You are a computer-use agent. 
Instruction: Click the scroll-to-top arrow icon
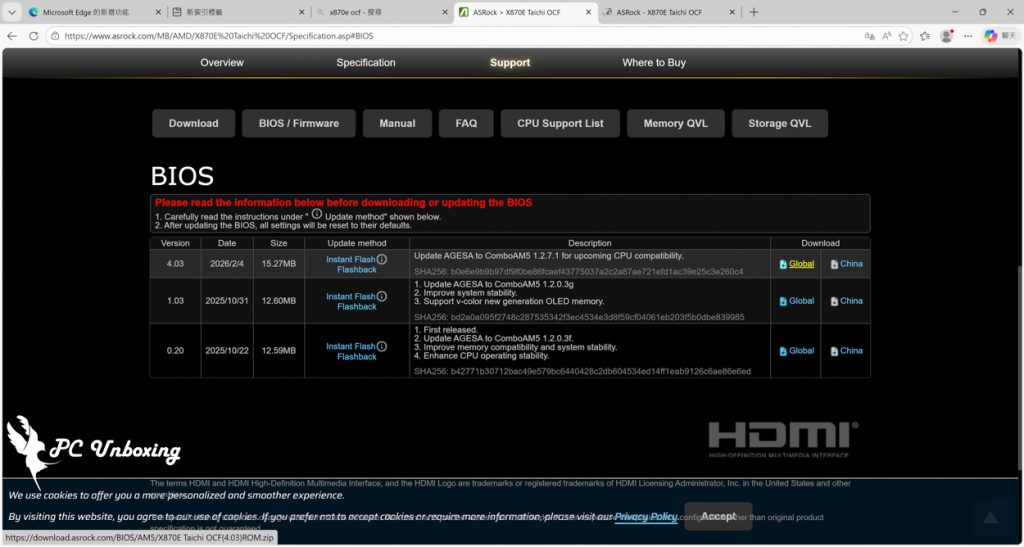[x=991, y=518]
